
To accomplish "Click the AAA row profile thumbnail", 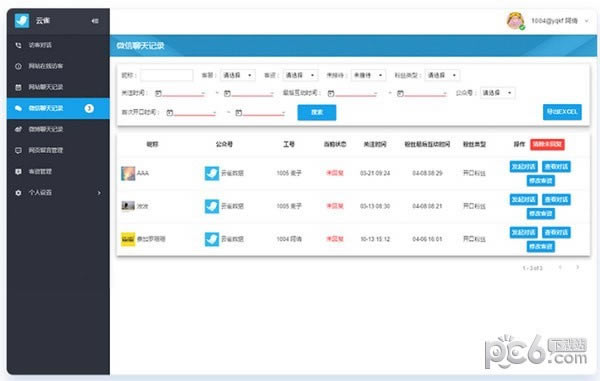I will click(x=128, y=173).
